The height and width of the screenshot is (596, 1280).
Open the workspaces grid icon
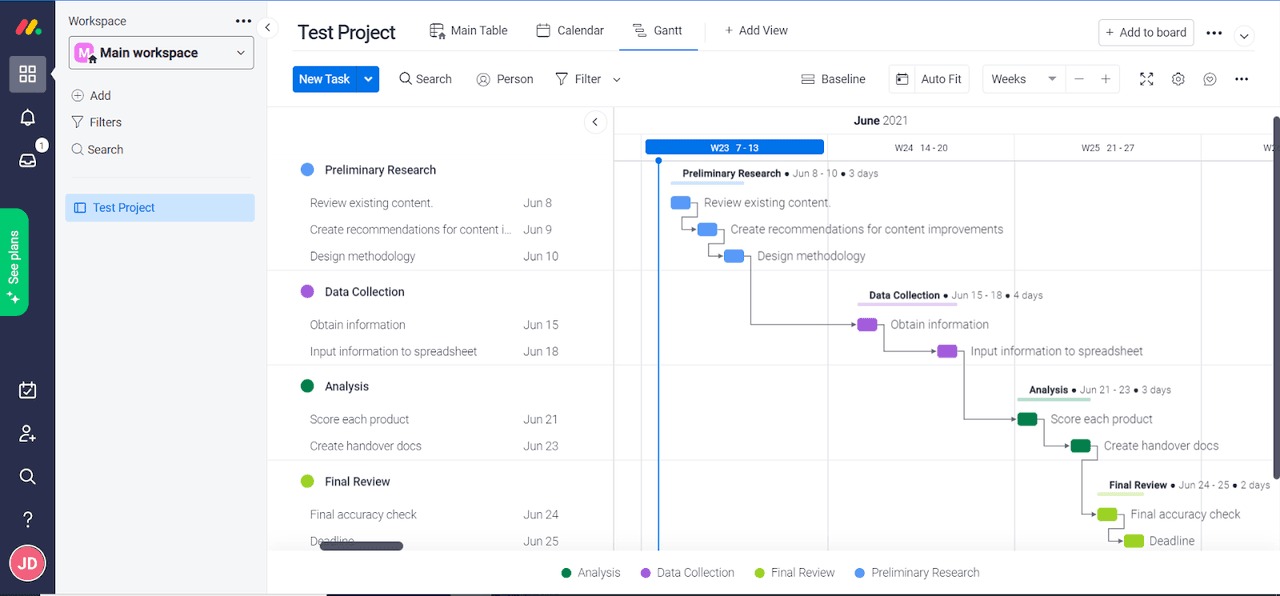click(27, 74)
